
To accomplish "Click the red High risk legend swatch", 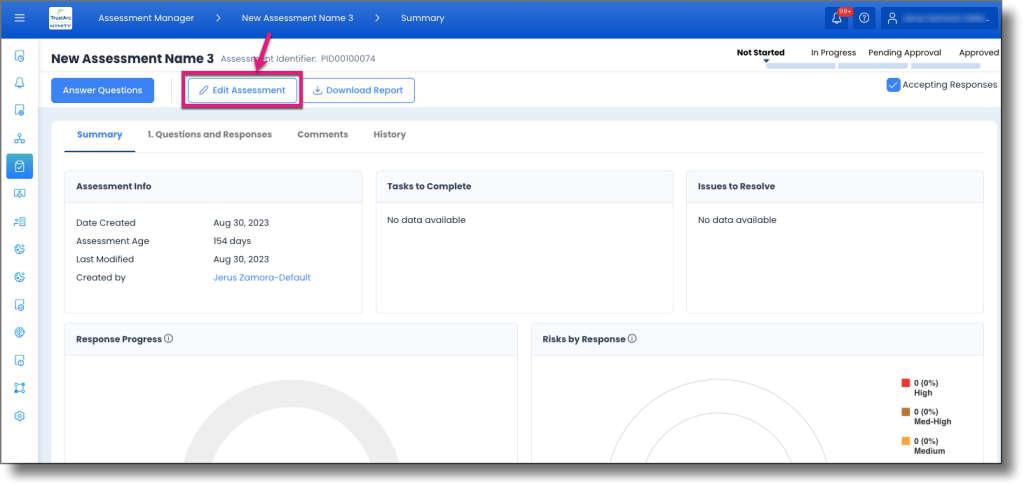I will pyautogui.click(x=906, y=383).
